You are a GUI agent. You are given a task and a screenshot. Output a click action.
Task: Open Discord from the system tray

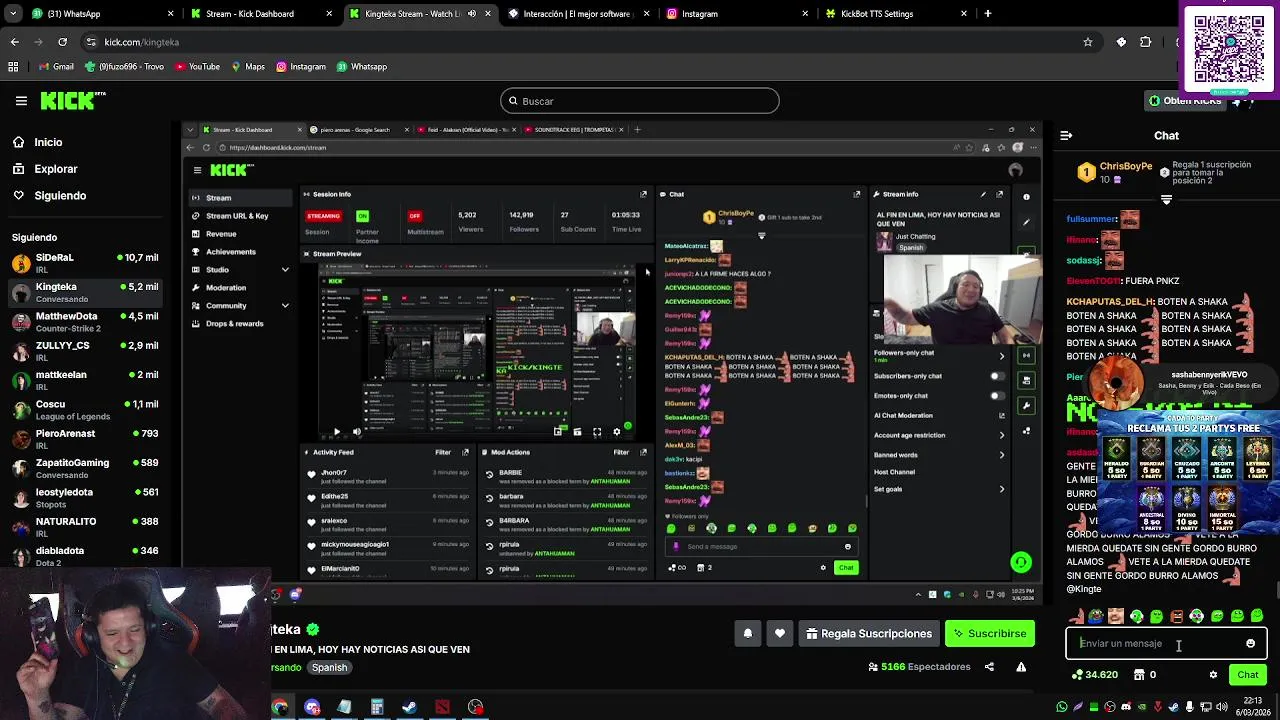coord(1126,707)
